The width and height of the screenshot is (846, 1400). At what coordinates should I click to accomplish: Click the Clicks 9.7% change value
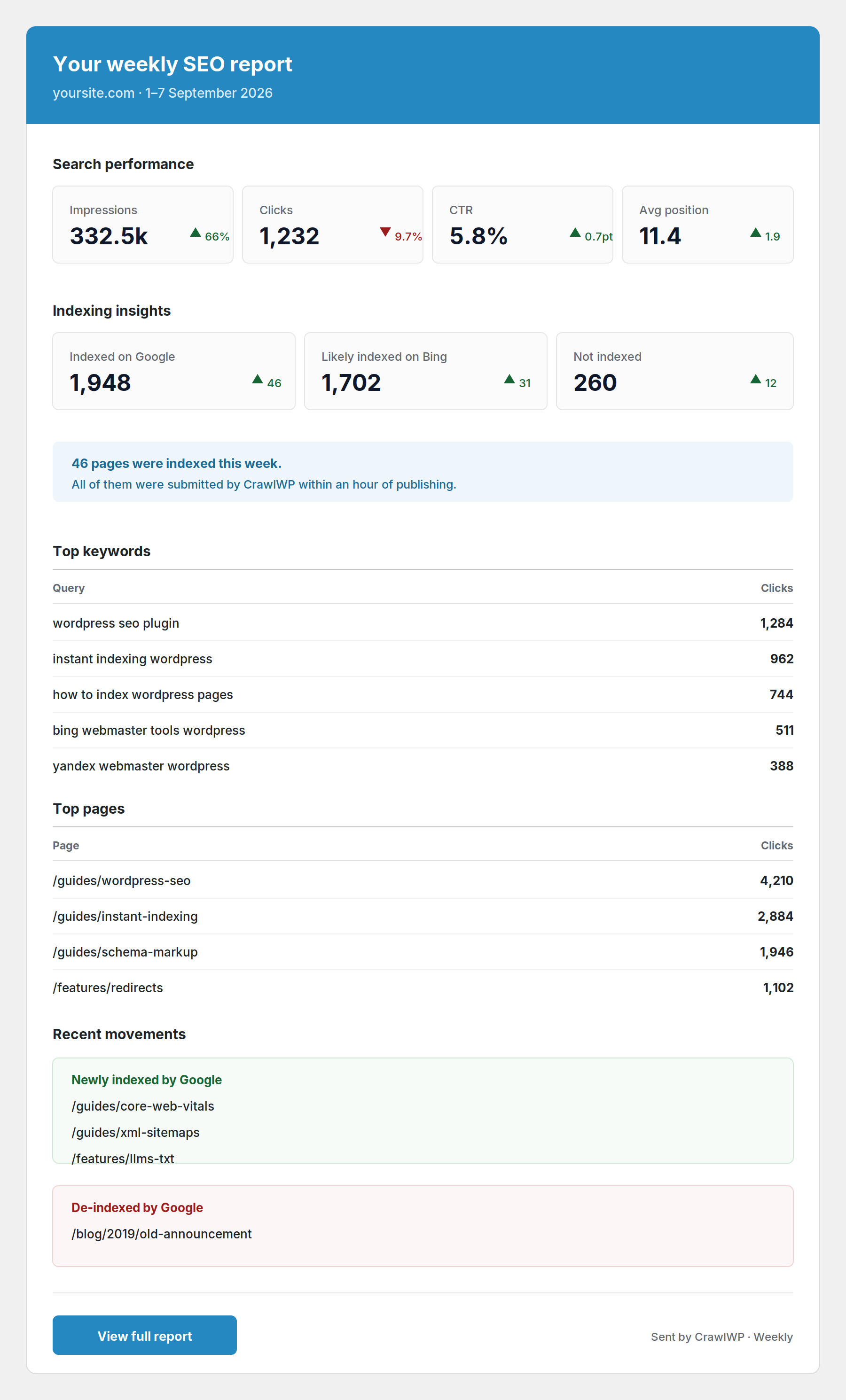coord(408,236)
